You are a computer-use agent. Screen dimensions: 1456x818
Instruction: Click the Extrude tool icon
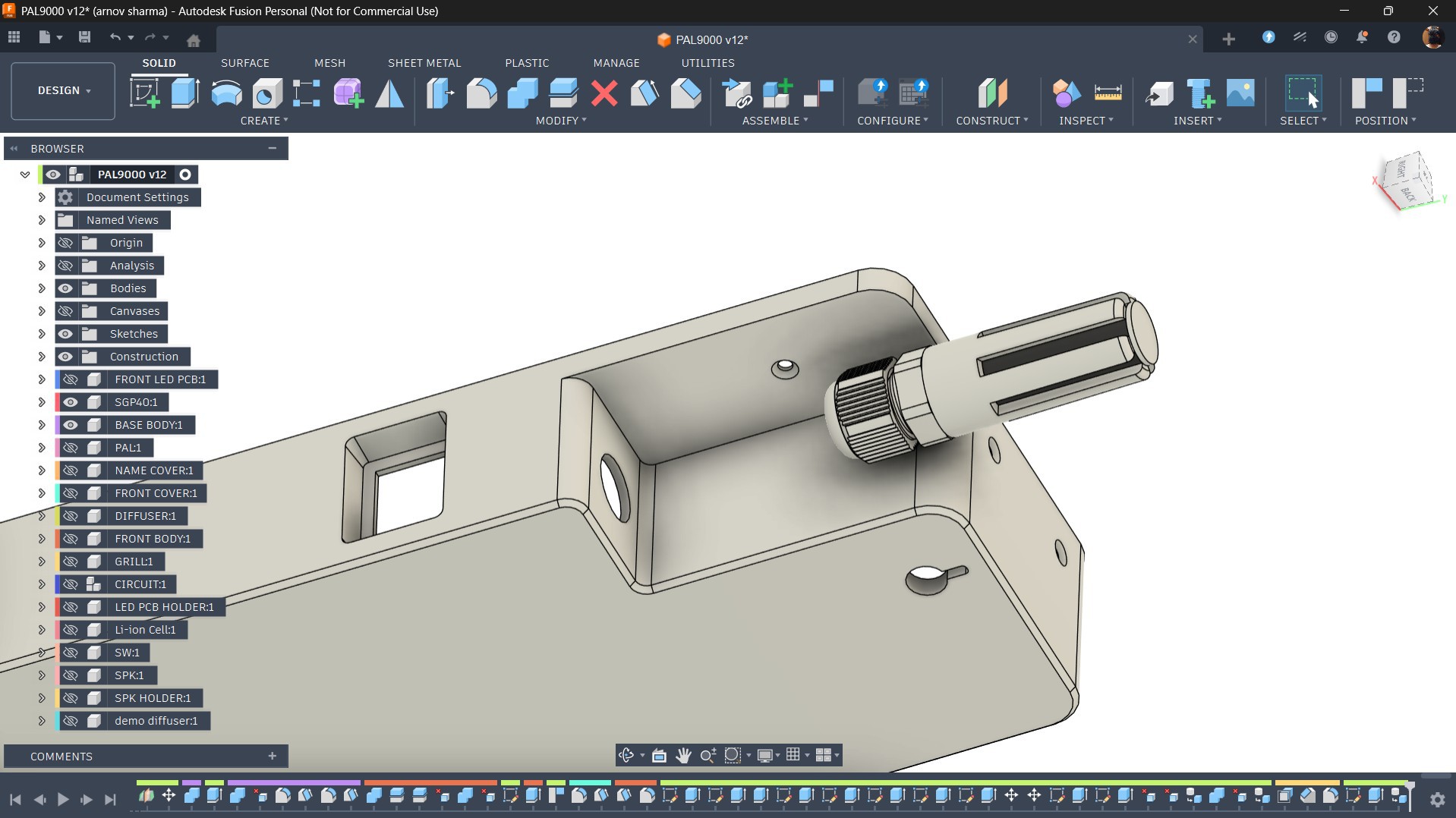(x=185, y=93)
